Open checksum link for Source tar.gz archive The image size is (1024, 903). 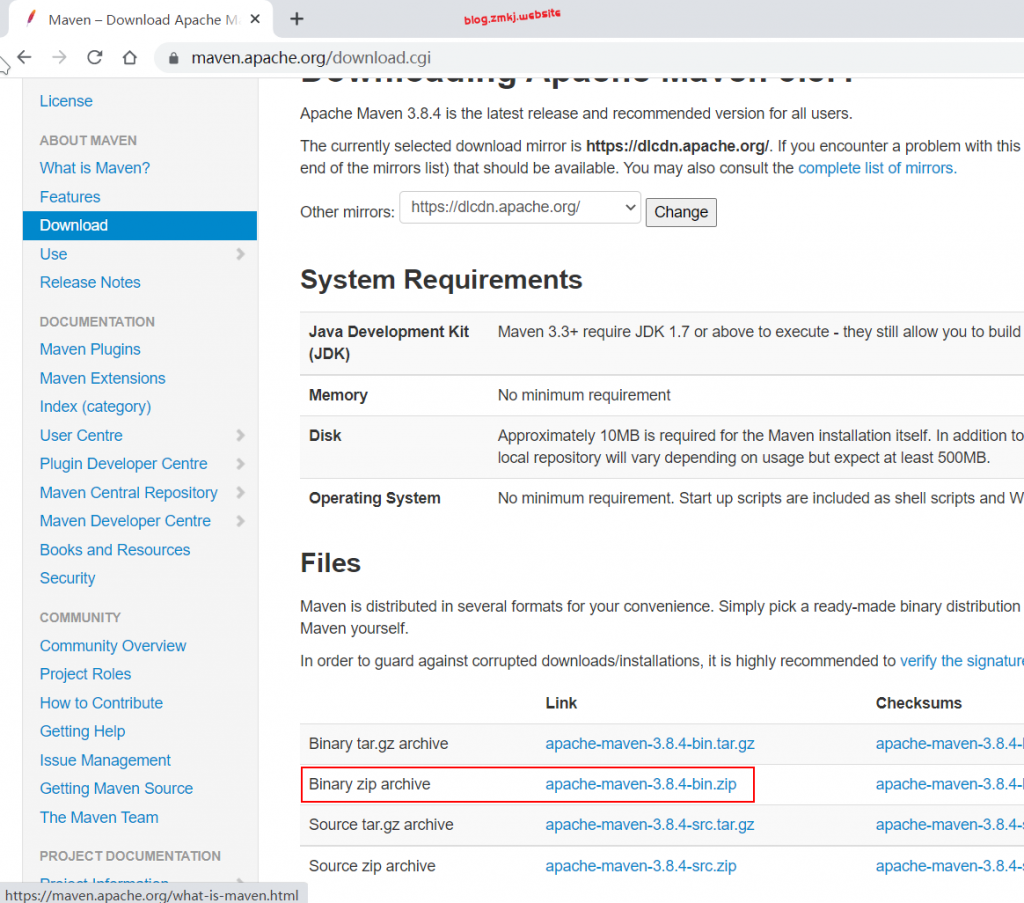coord(950,825)
